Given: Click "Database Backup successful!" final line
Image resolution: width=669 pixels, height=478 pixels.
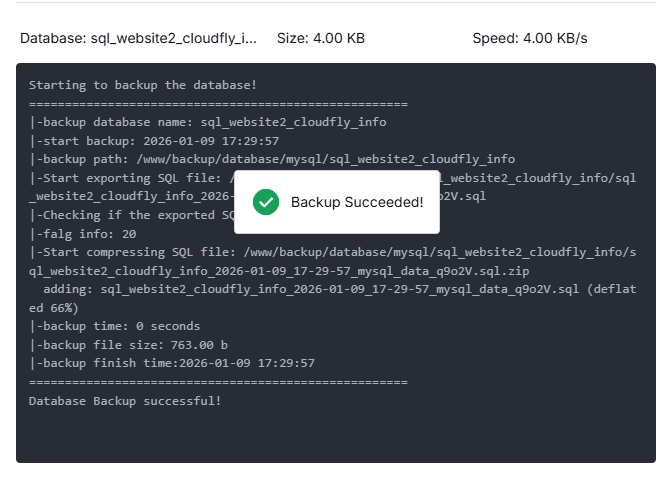Looking at the screenshot, I should (x=124, y=400).
